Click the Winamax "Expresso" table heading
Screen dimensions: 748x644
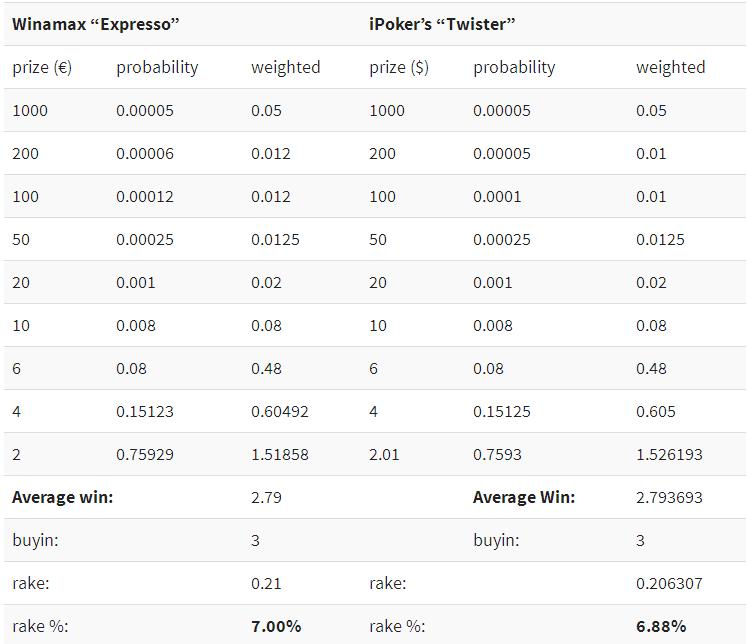(95, 24)
